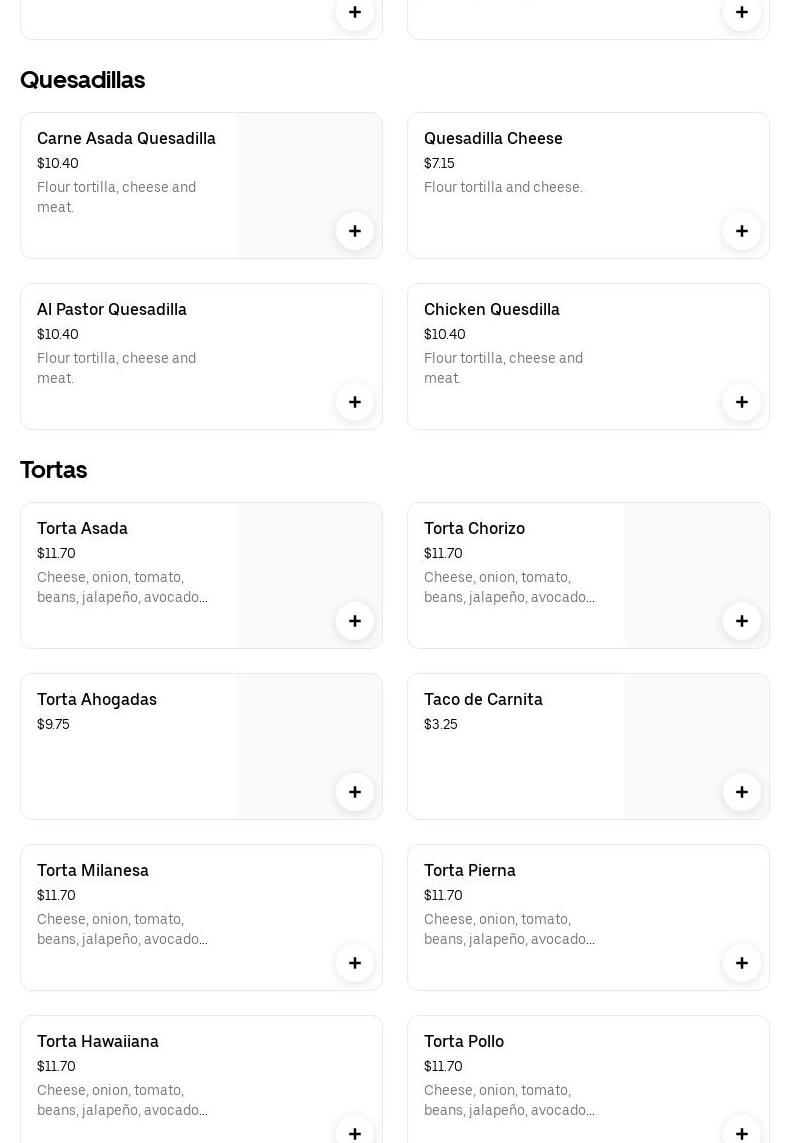Viewport: 804px width, 1143px height.
Task: Add Torta Chorizo to the order
Action: (742, 621)
